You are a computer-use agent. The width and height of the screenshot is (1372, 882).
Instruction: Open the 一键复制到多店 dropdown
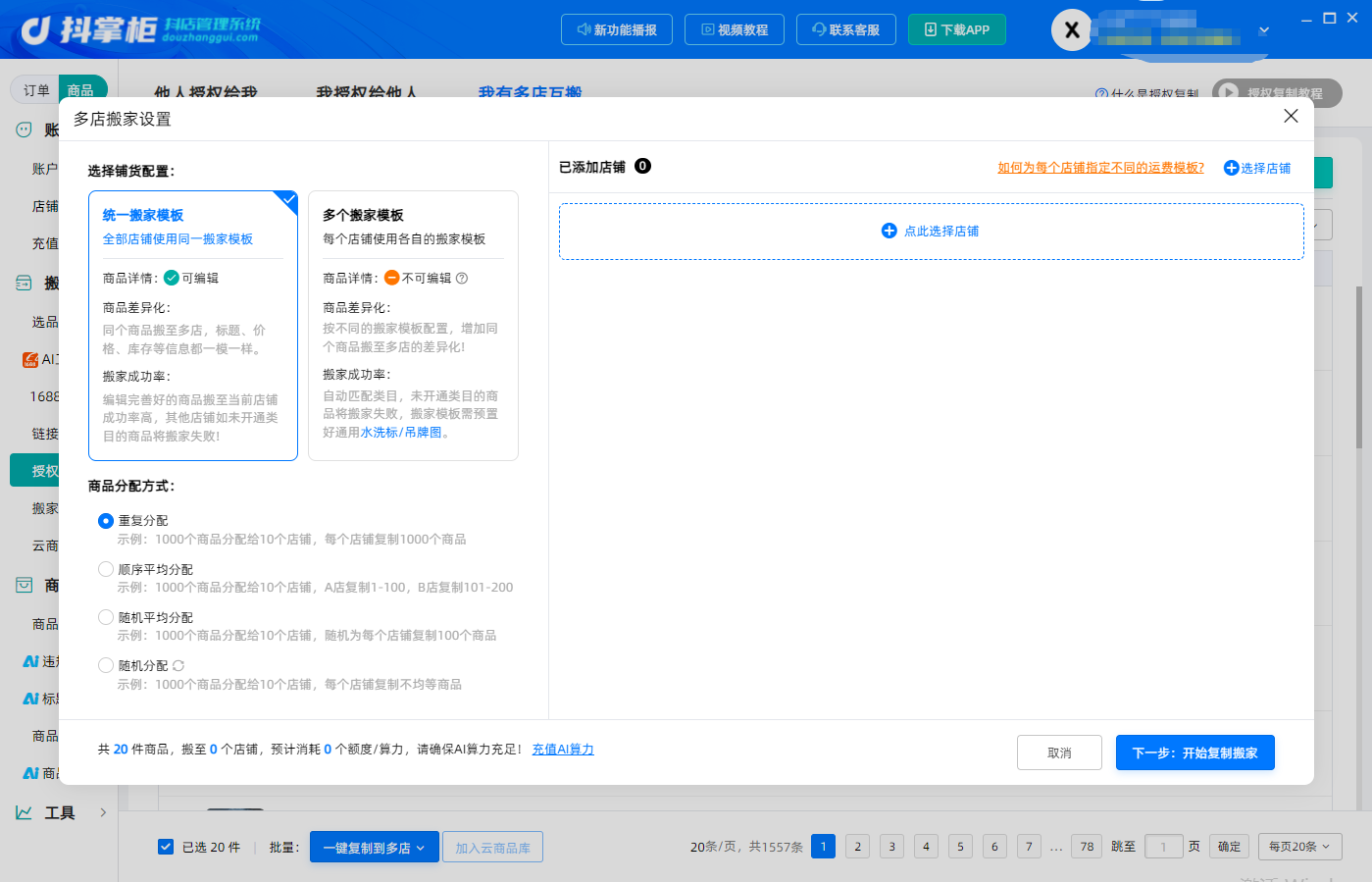tap(374, 848)
